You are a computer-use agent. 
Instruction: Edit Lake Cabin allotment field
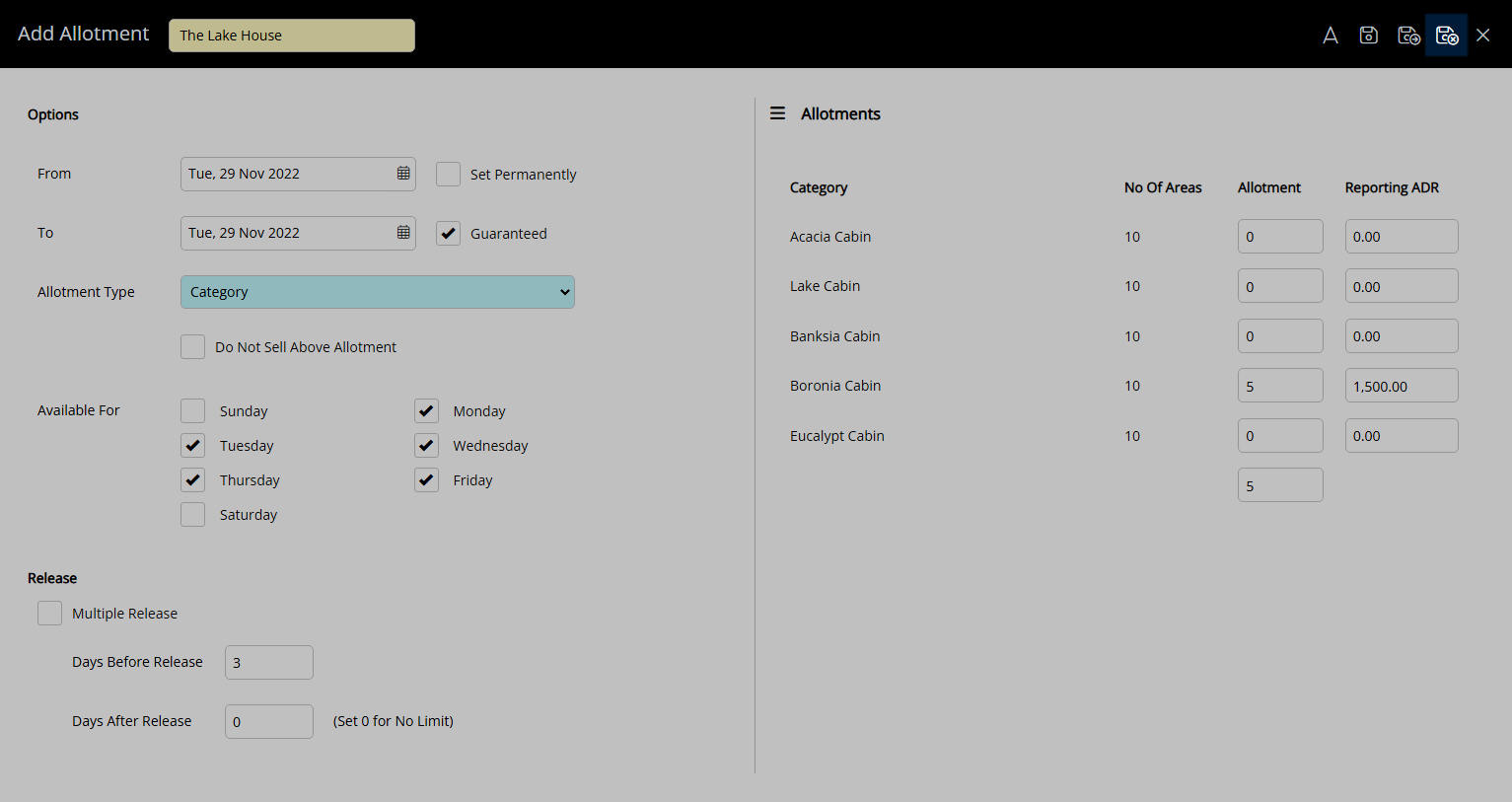click(1280, 286)
